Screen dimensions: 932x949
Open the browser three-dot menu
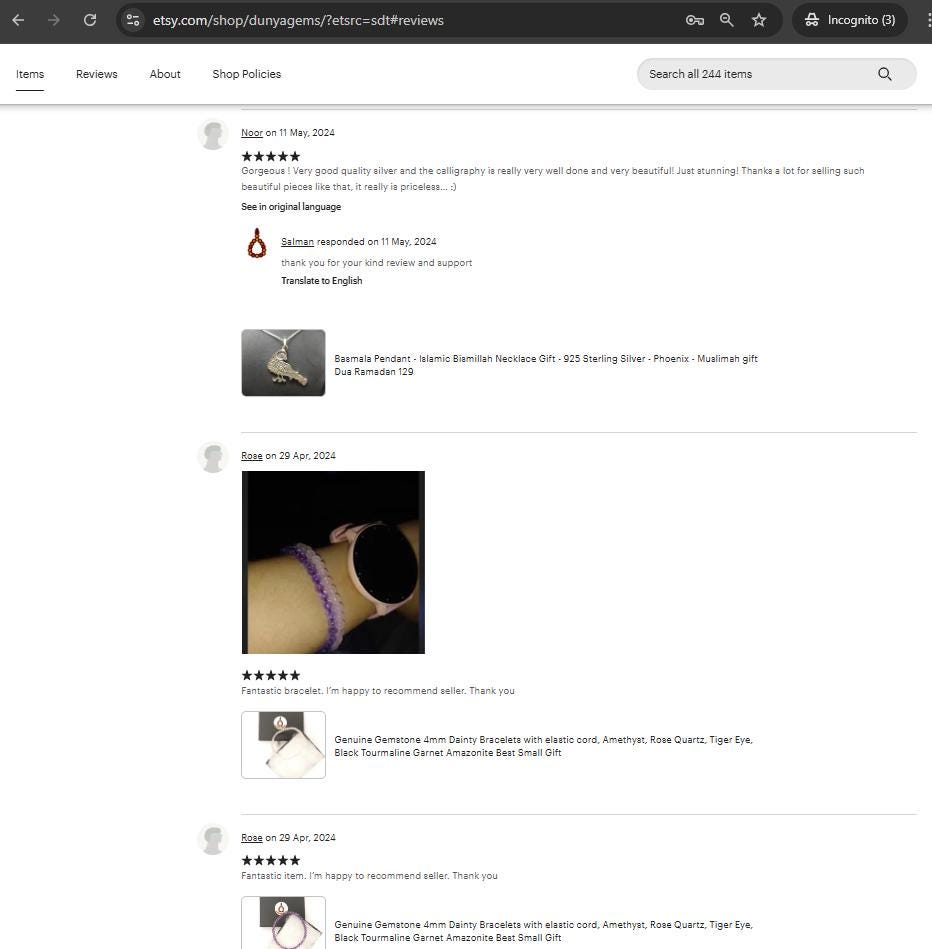(x=928, y=20)
